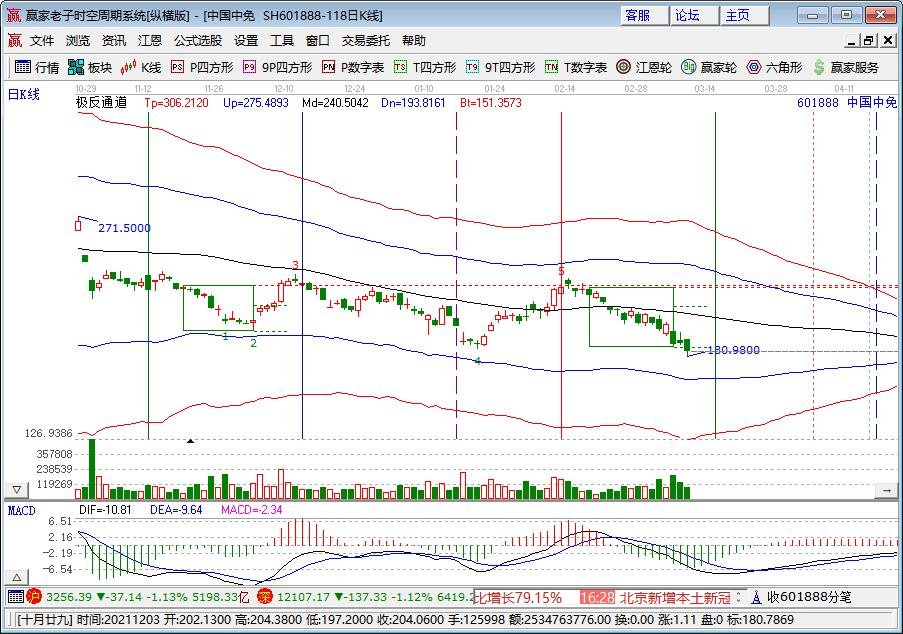Click the red 沪 Shanghai index icon
This screenshot has width=903, height=634.
pos(34,597)
